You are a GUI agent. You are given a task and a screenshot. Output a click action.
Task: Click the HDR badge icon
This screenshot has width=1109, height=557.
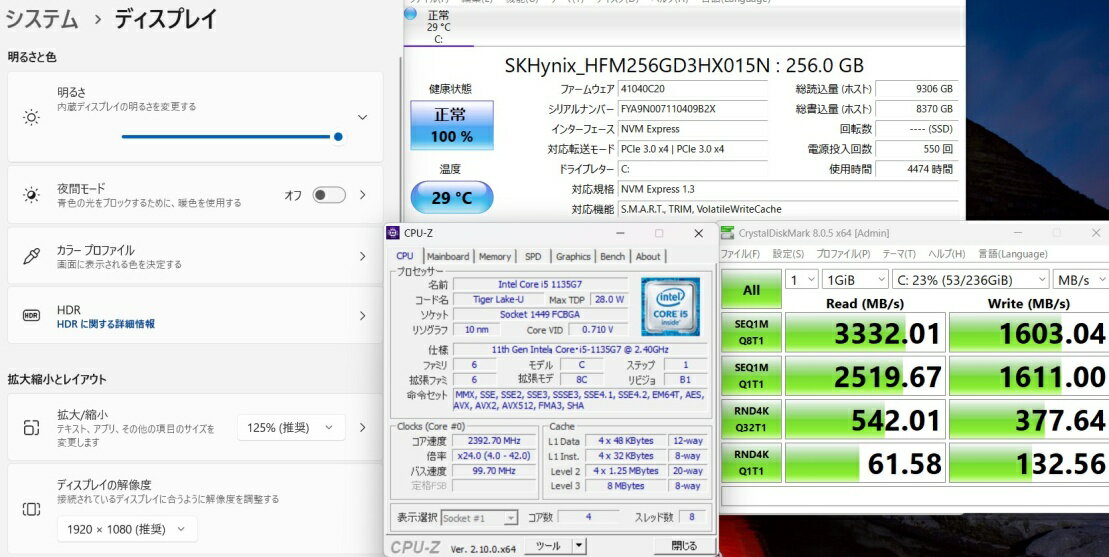click(32, 316)
